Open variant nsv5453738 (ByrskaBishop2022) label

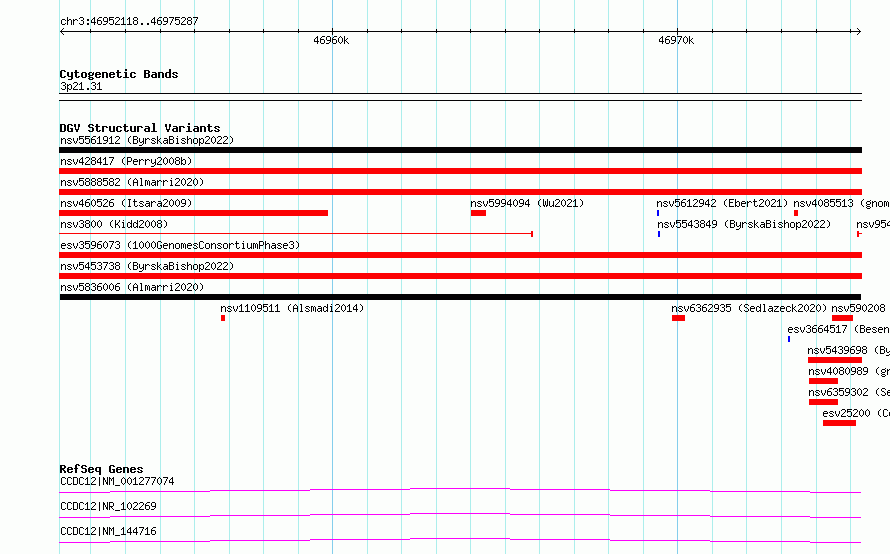pyautogui.click(x=147, y=266)
